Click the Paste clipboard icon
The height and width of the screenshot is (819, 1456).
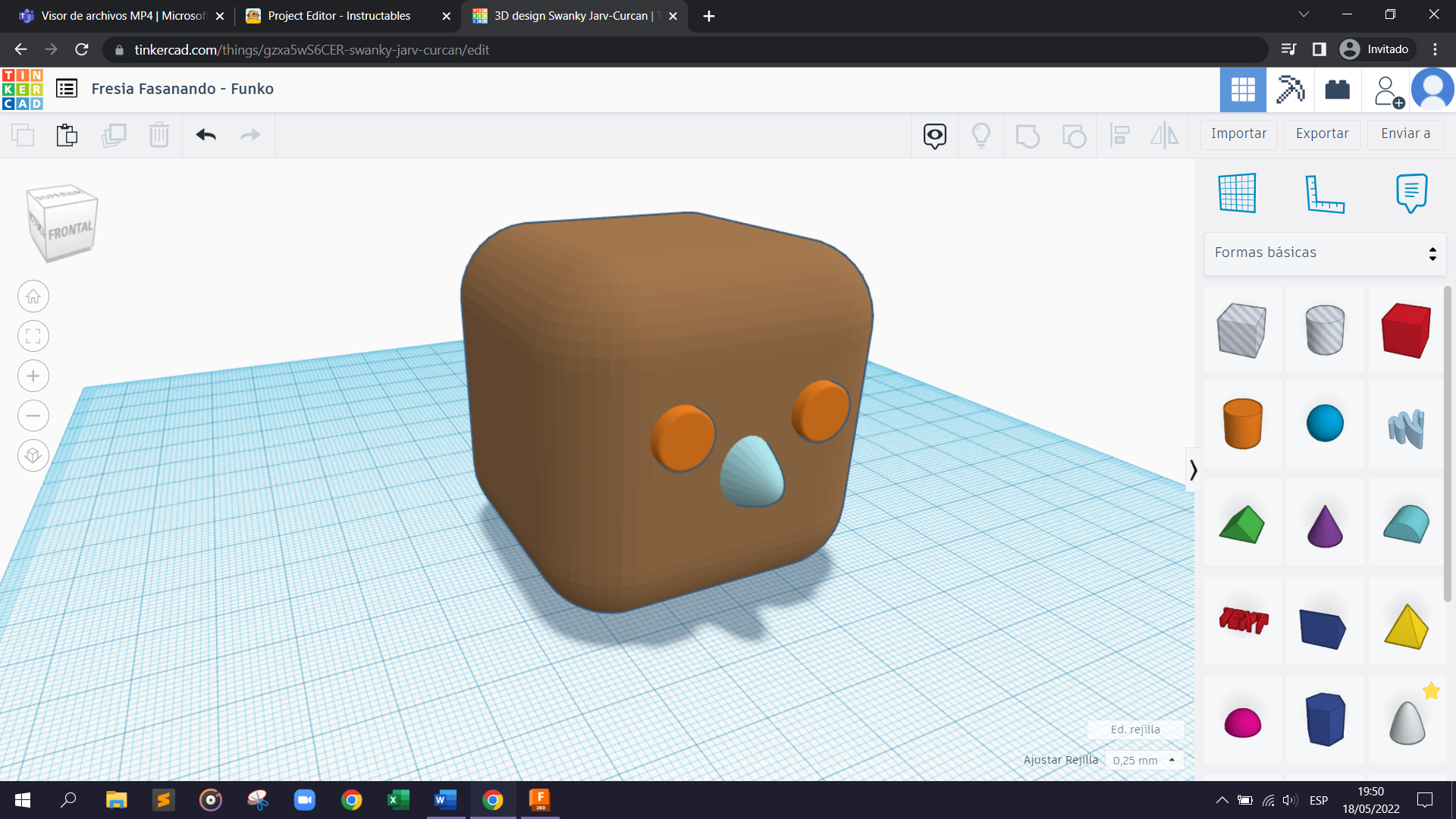click(67, 135)
